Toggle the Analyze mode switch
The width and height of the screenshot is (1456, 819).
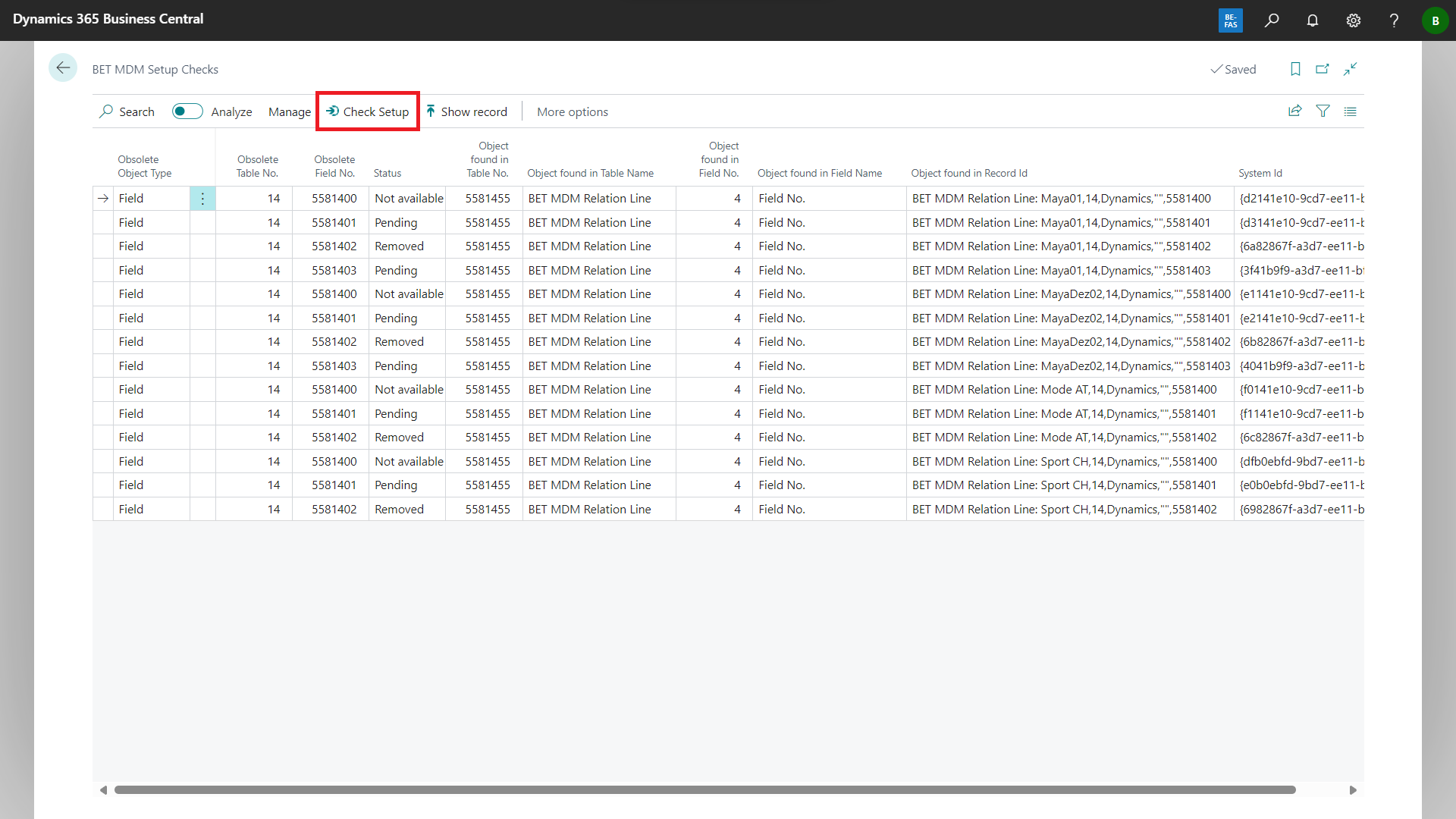(187, 111)
